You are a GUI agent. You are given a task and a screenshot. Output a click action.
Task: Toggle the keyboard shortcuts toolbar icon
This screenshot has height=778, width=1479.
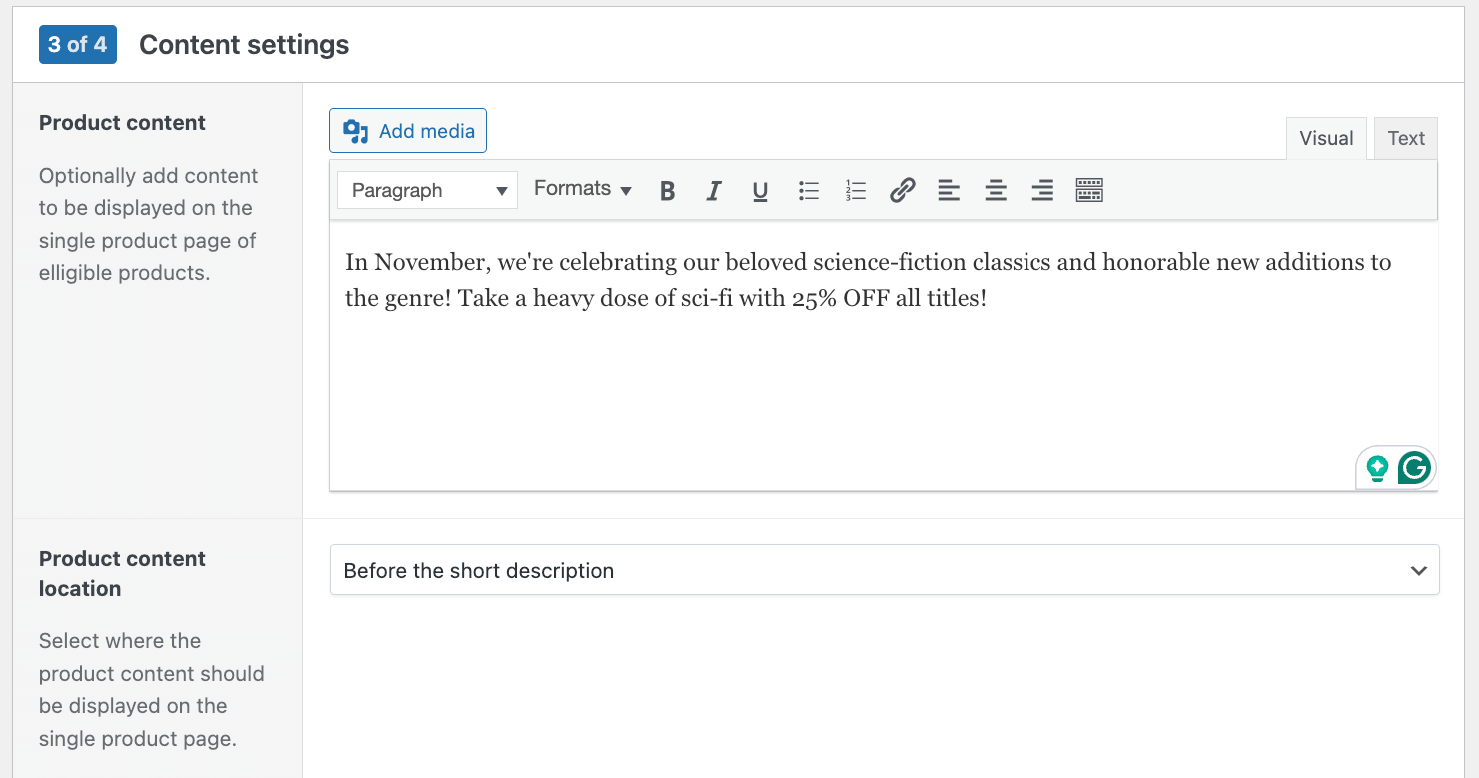[1088, 189]
